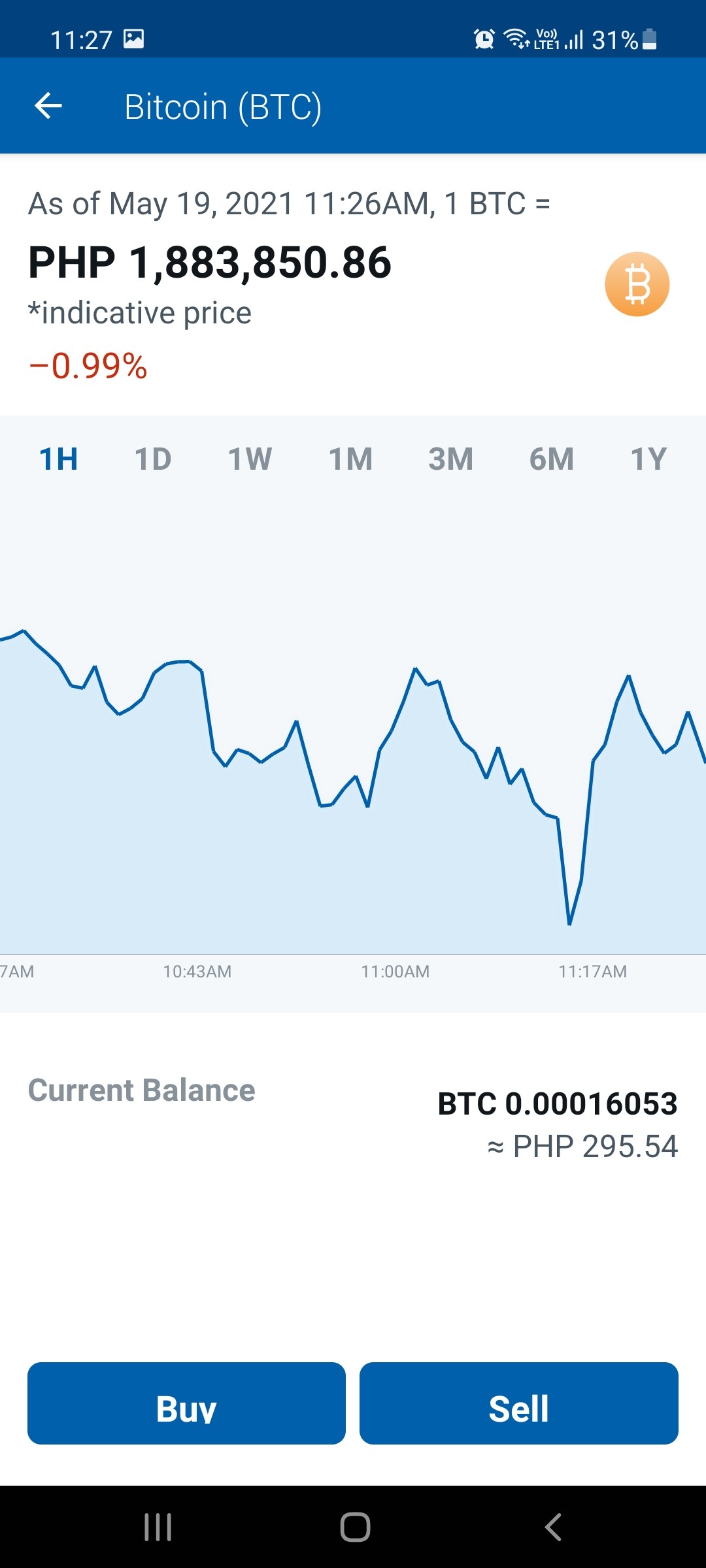The height and width of the screenshot is (1568, 706).
Task: Tap the alarm clock status icon
Action: pos(484,39)
